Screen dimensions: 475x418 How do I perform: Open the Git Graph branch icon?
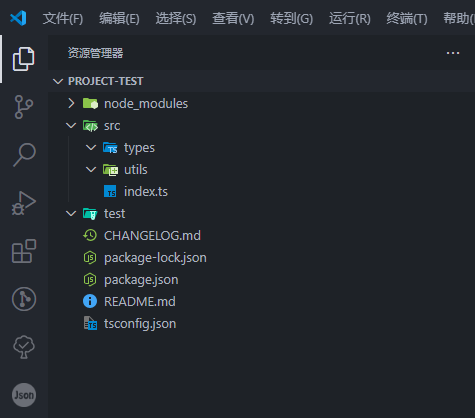[x=24, y=299]
